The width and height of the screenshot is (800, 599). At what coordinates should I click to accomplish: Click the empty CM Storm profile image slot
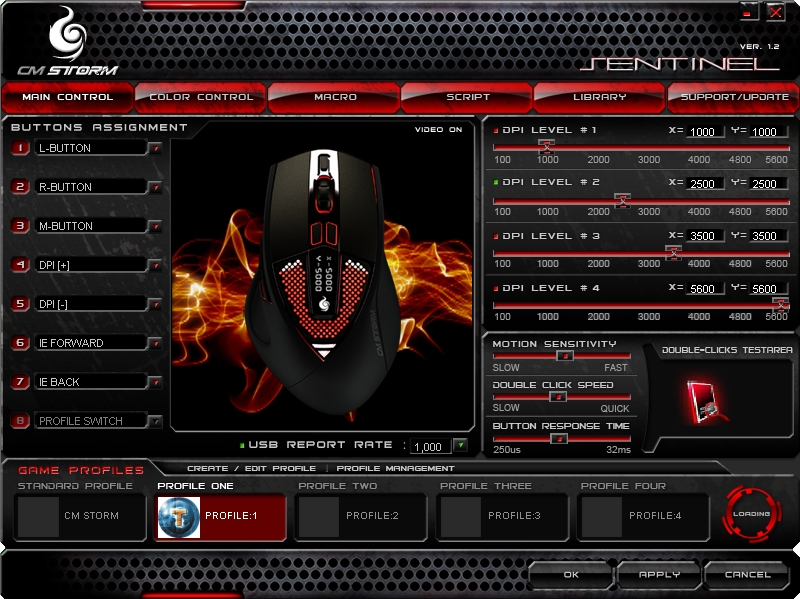click(x=38, y=517)
